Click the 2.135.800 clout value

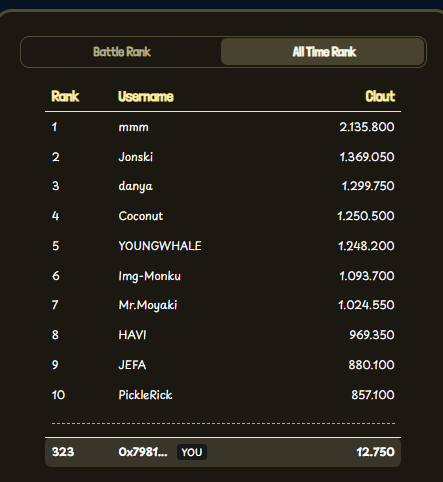click(x=367, y=127)
